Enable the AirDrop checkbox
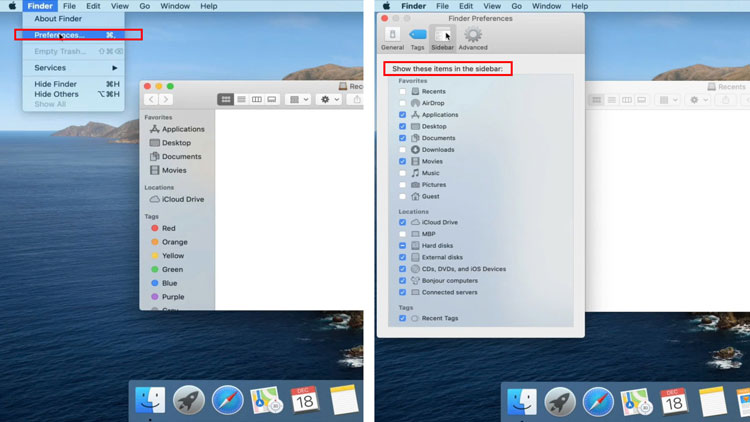The height and width of the screenshot is (422, 750). click(402, 103)
